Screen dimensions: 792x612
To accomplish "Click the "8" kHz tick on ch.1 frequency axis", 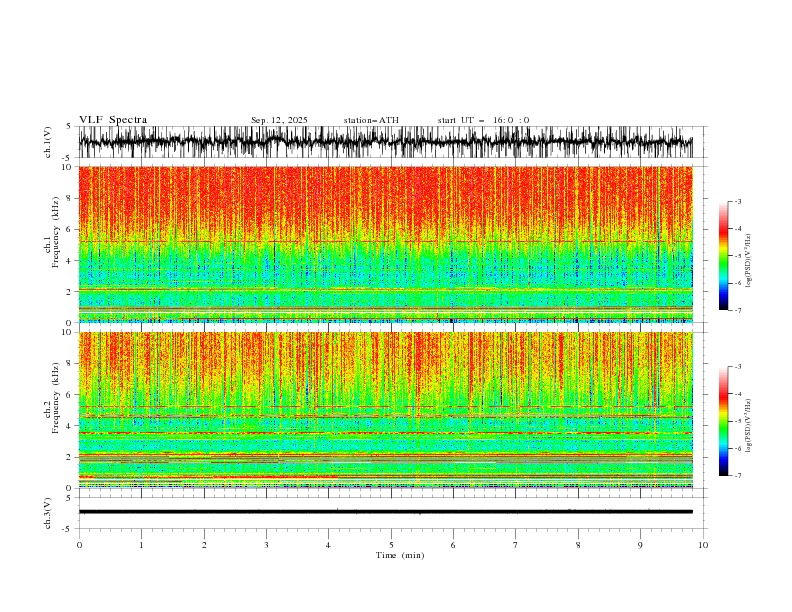I will click(70, 198).
